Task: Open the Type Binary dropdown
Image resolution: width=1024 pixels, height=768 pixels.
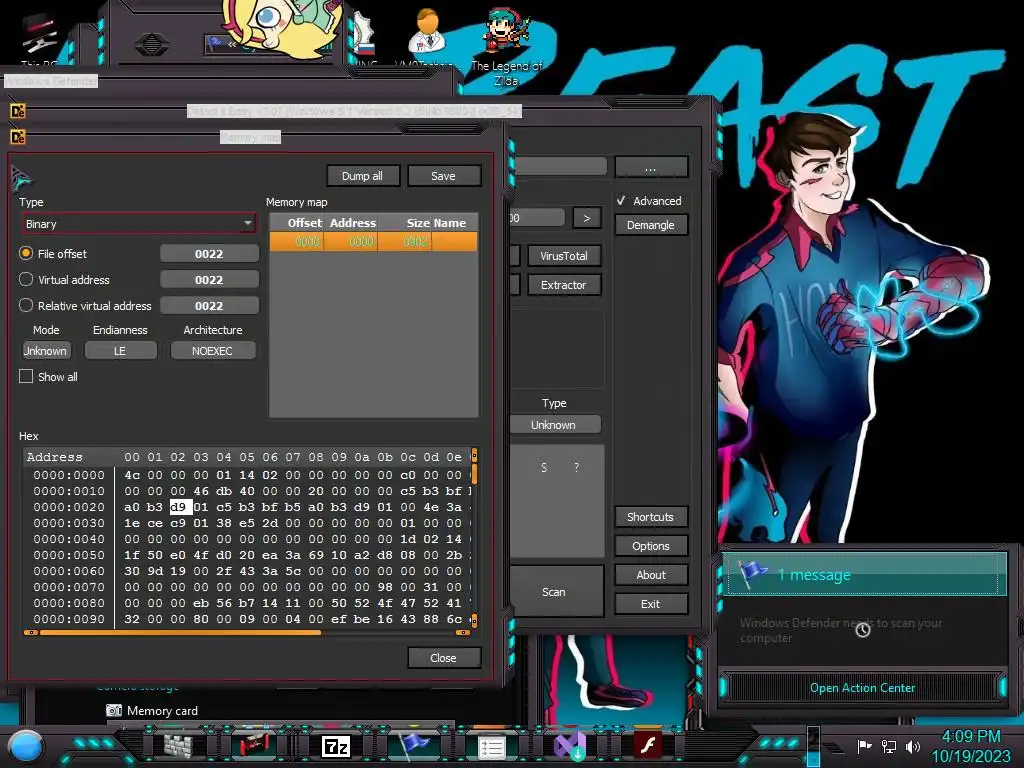Action: [x=139, y=224]
